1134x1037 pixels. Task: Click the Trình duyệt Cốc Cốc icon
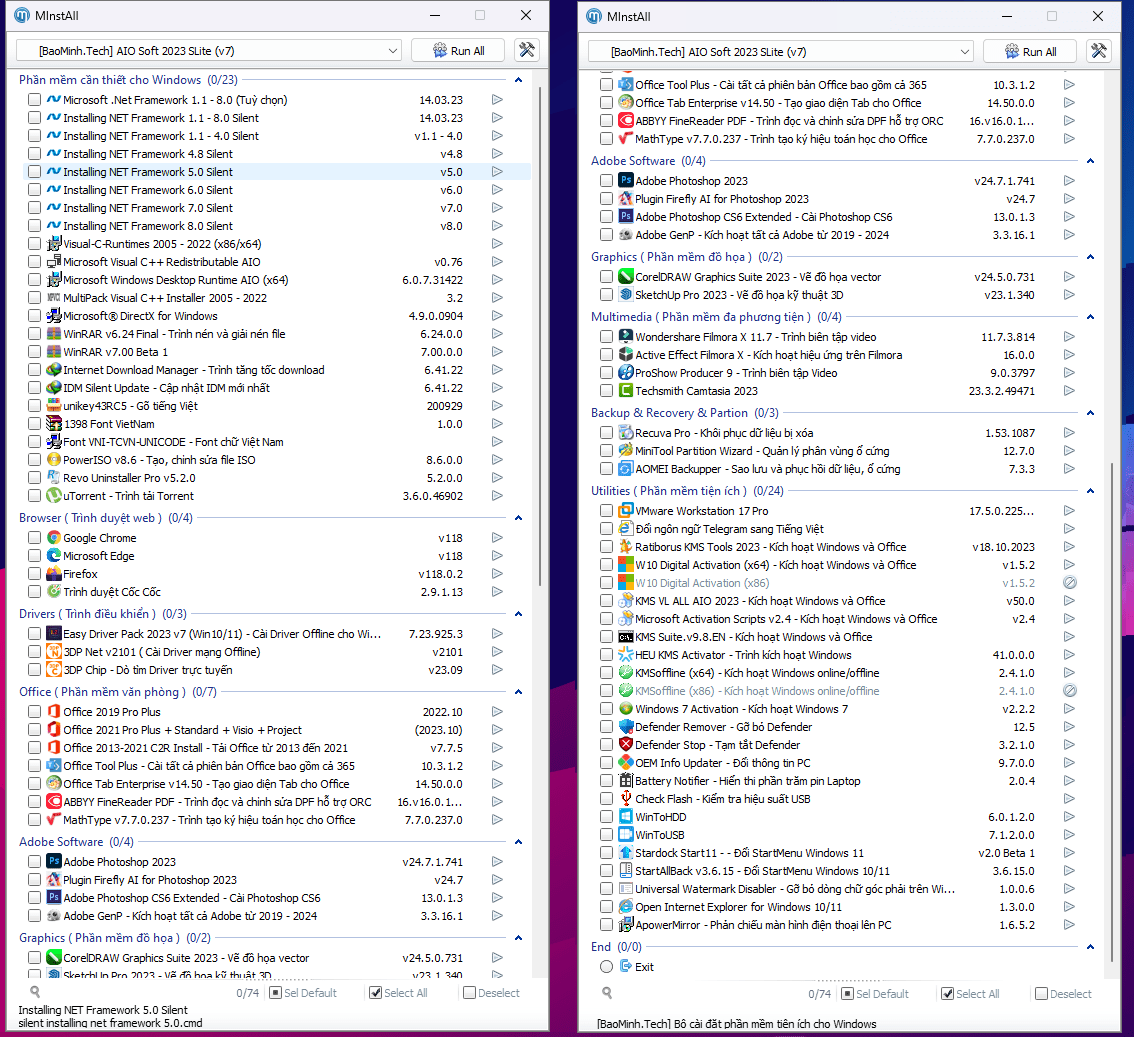tap(54, 592)
